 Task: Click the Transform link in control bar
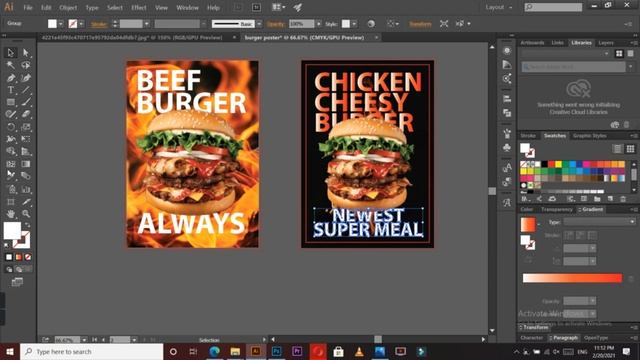[x=420, y=24]
